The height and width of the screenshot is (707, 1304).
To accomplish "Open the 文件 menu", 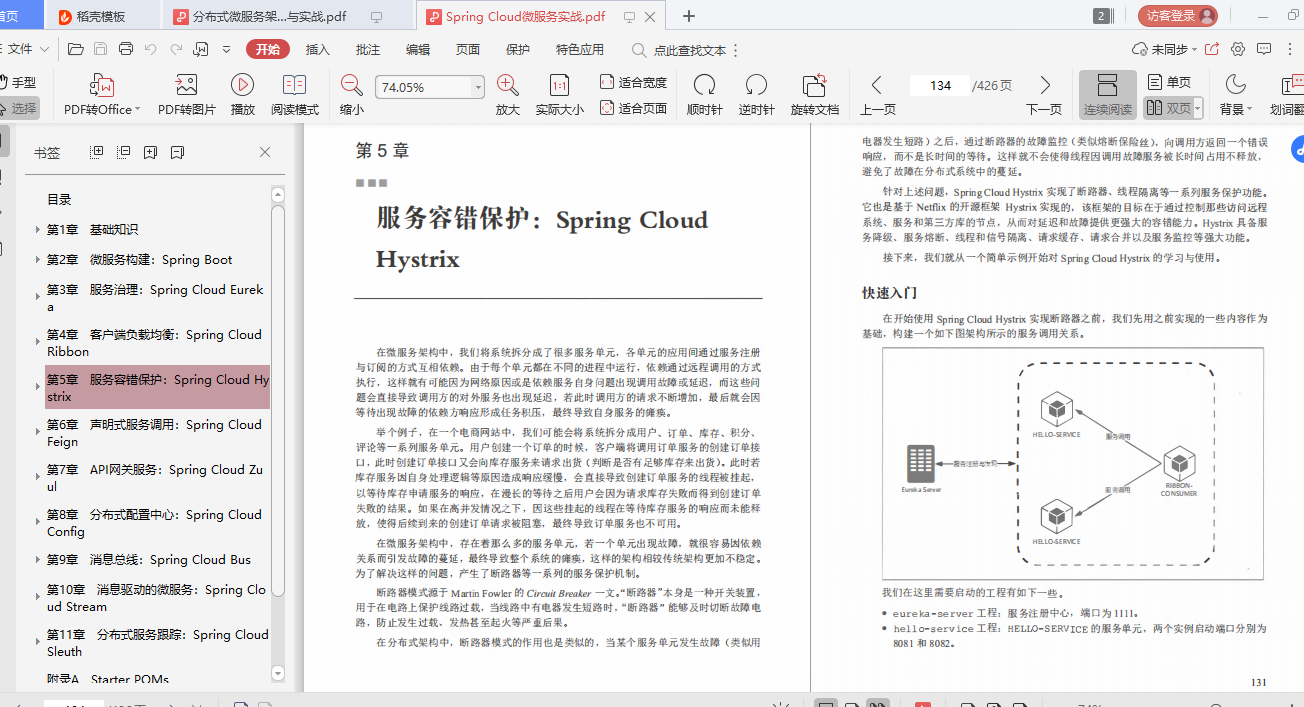I will tap(27, 49).
